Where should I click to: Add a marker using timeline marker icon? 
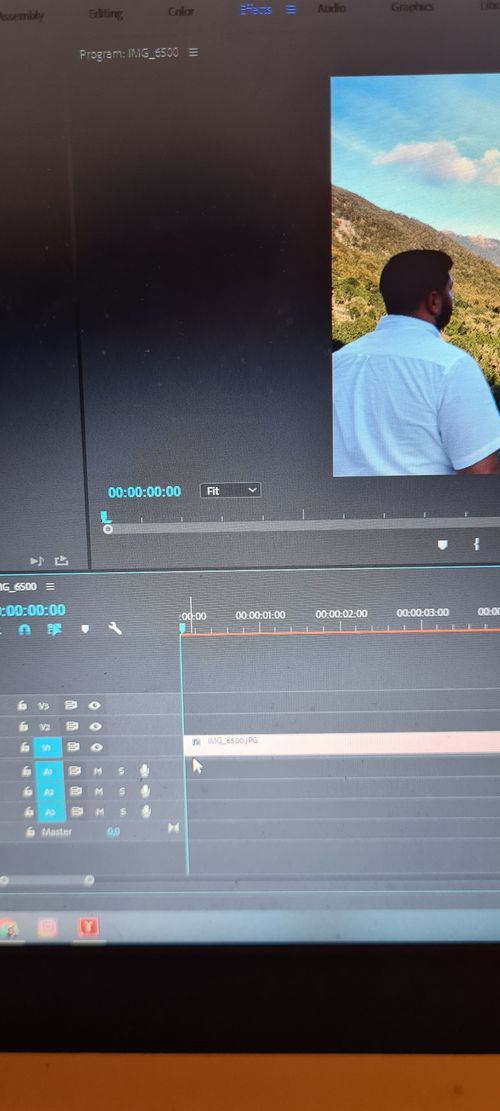(85, 628)
